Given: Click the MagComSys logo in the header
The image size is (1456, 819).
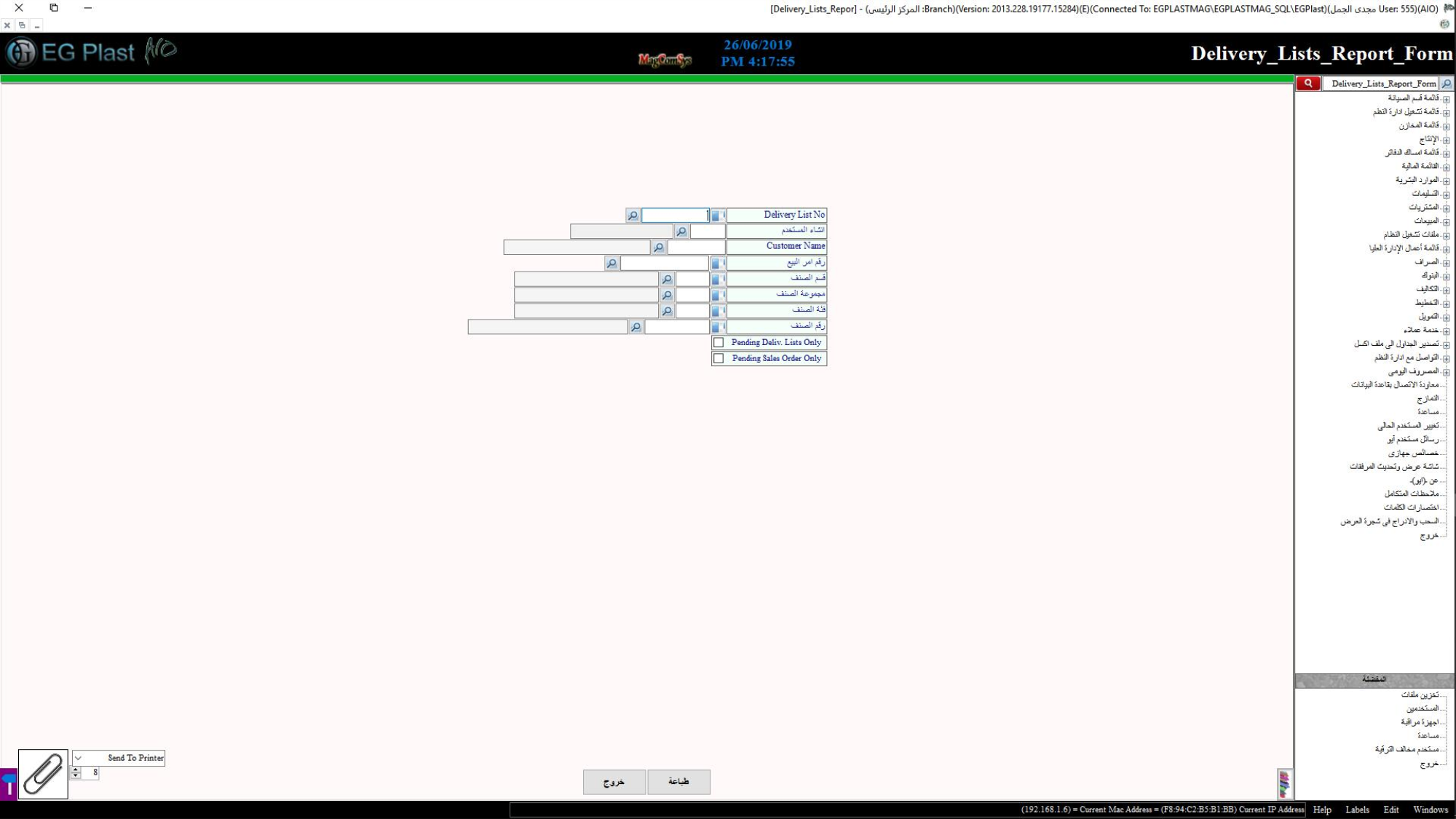Looking at the screenshot, I should click(x=665, y=60).
